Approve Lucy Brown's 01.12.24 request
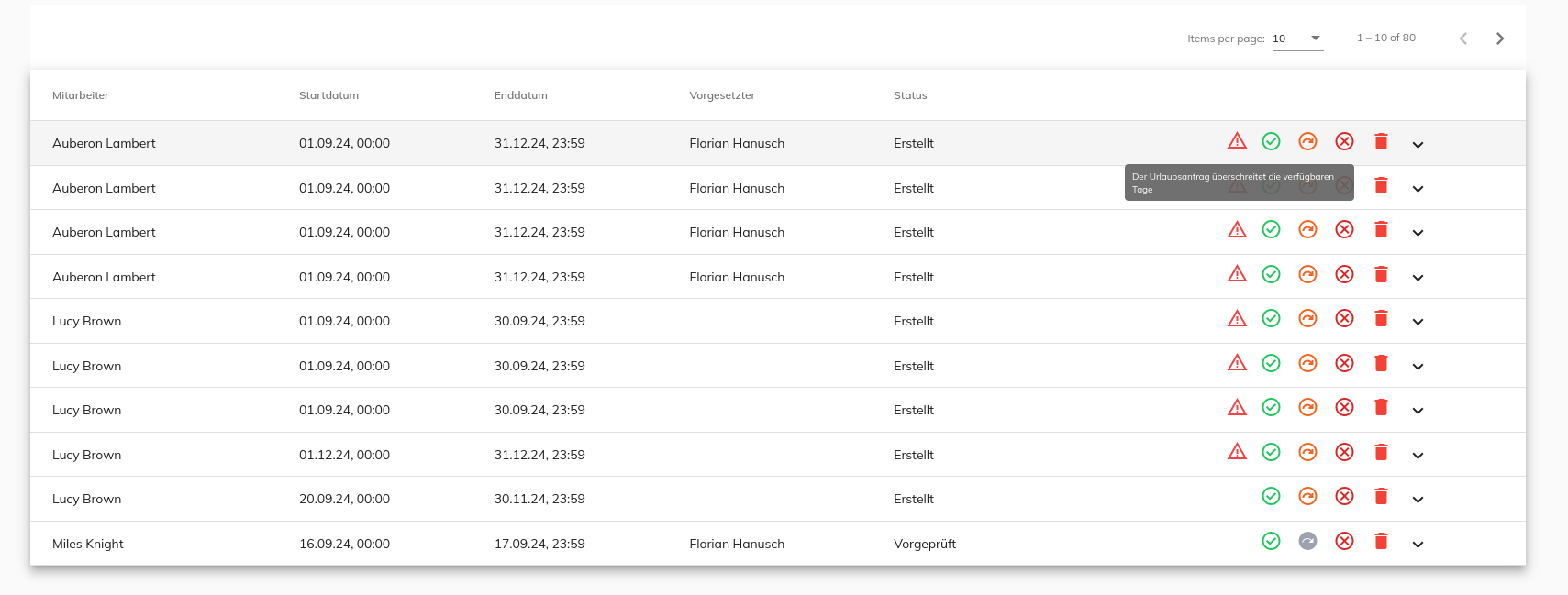The height and width of the screenshot is (595, 1568). tap(1271, 452)
